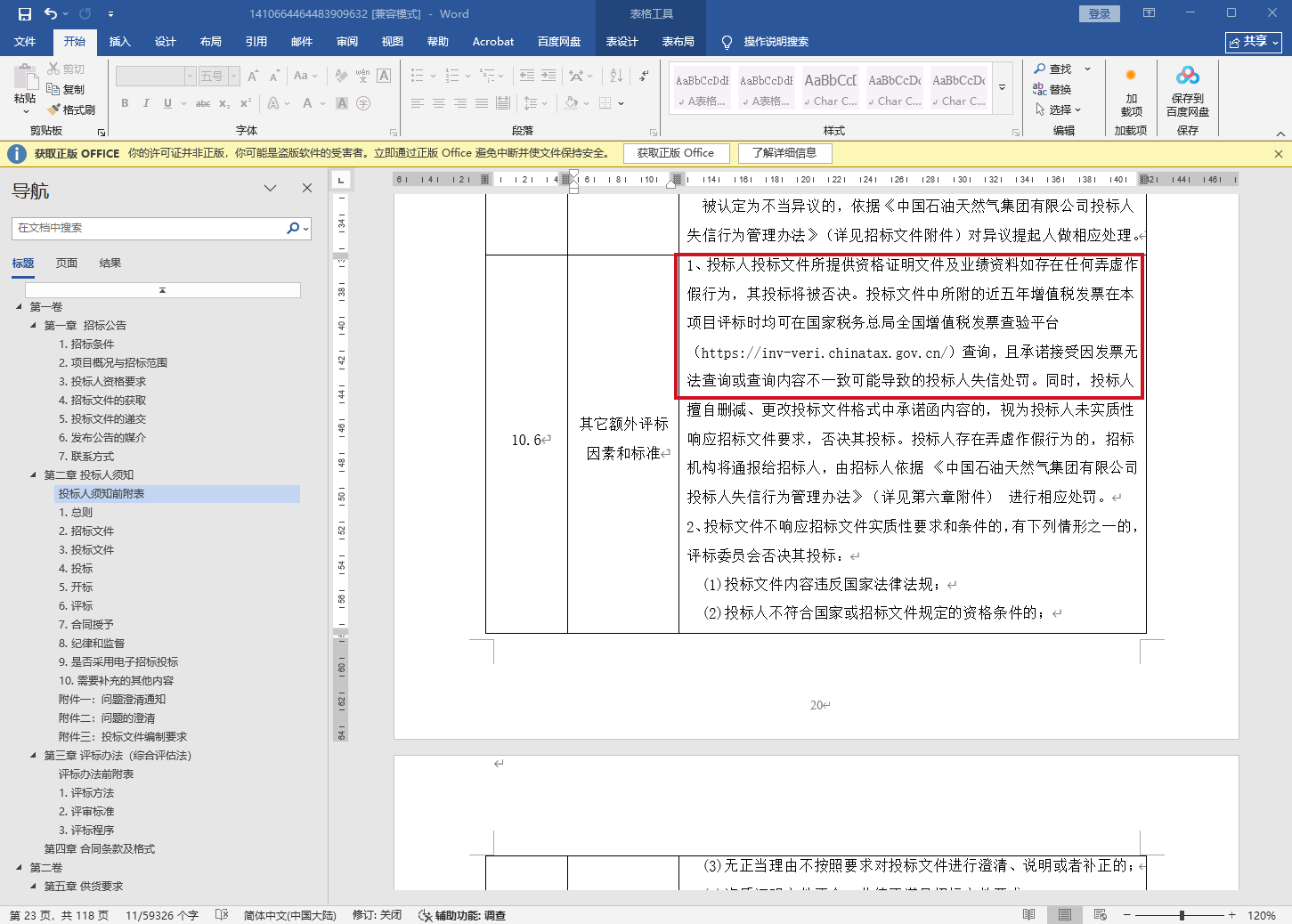
Task: Open 替换 find and replace
Action: click(1052, 89)
